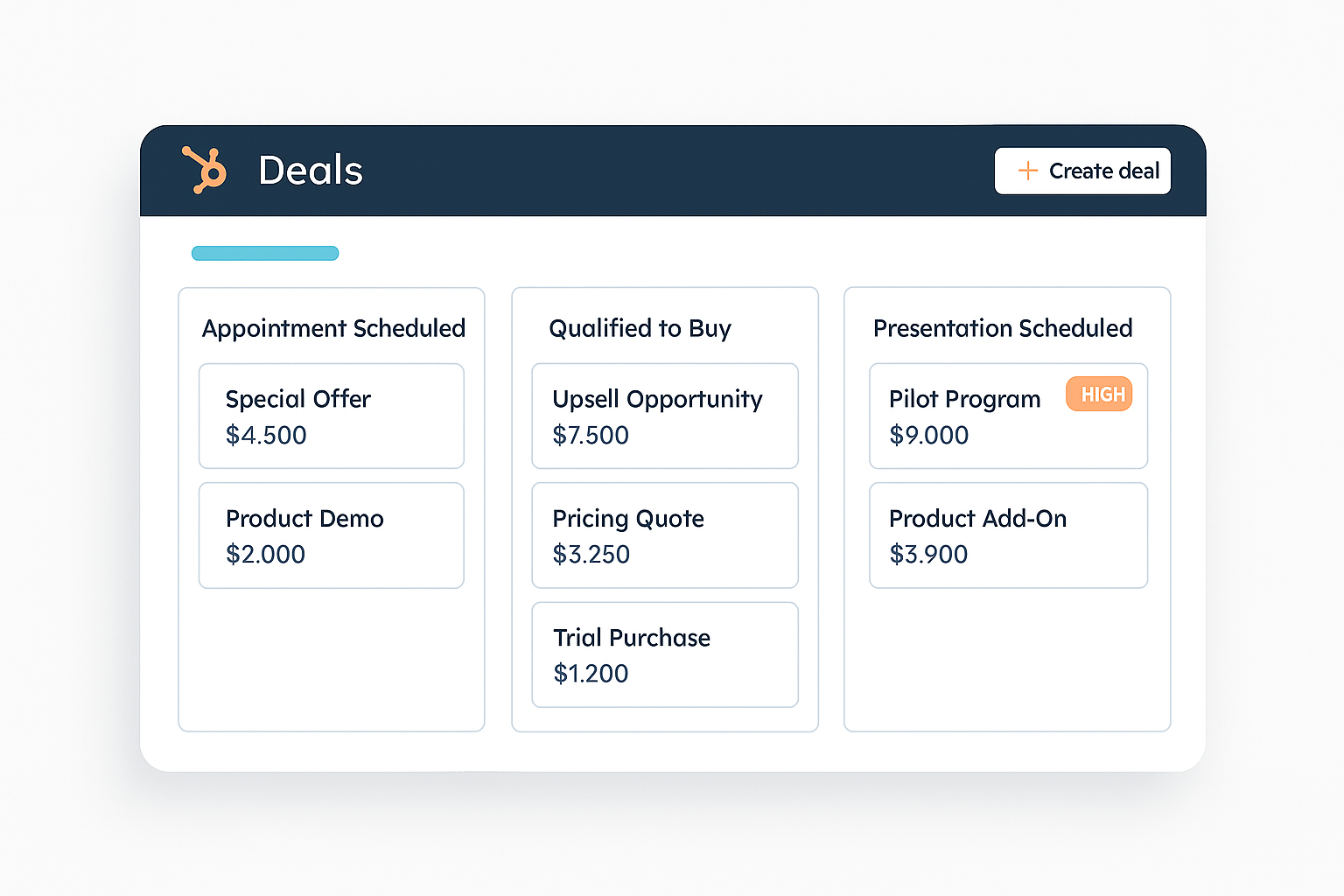Screen dimensions: 1344x896
Task: Select the blue progress bar under header
Action: 265,254
